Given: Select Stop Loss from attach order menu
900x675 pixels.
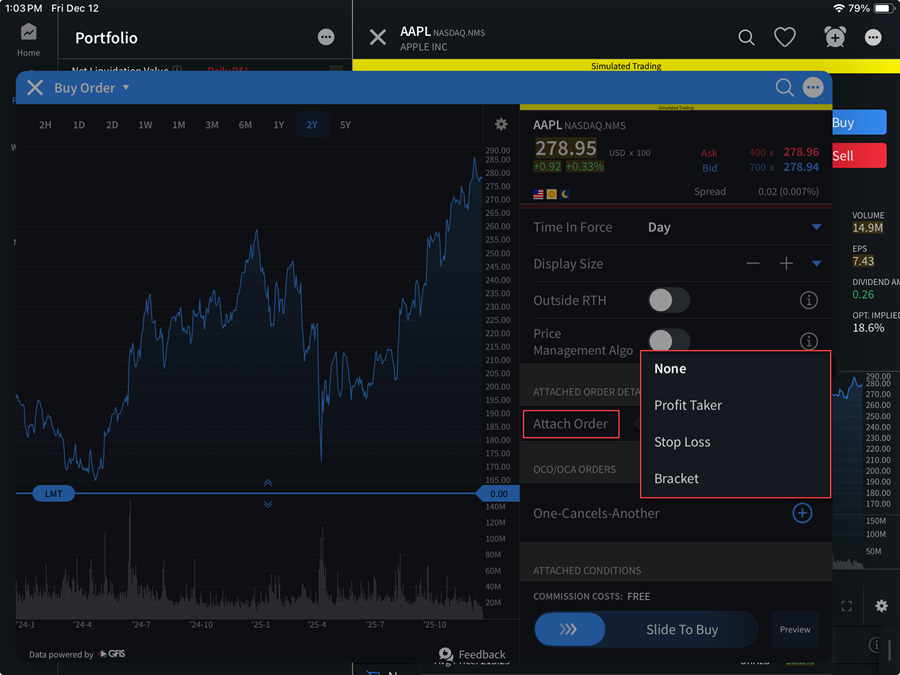Looking at the screenshot, I should 682,442.
